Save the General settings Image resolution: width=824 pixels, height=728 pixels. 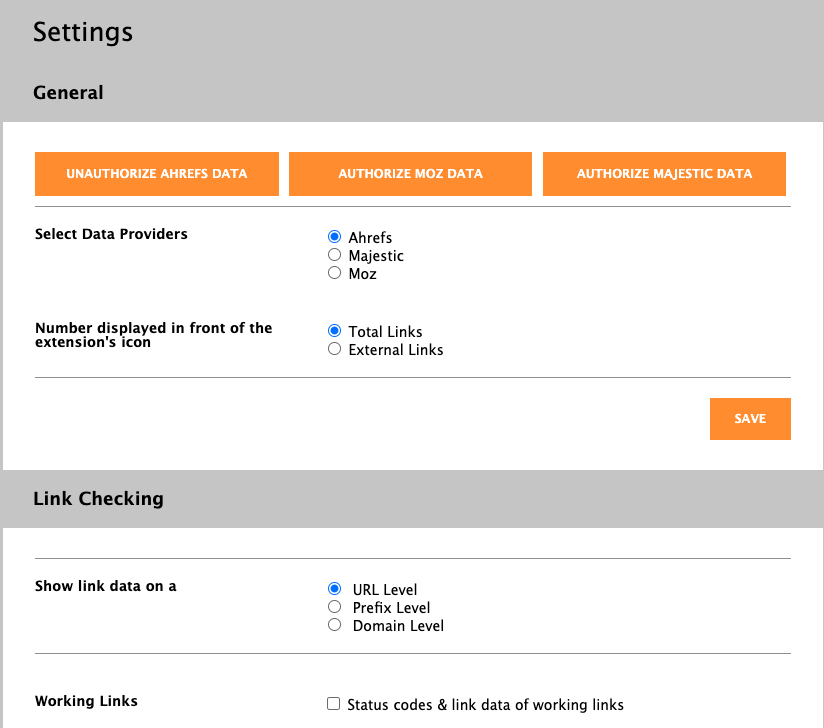[750, 419]
